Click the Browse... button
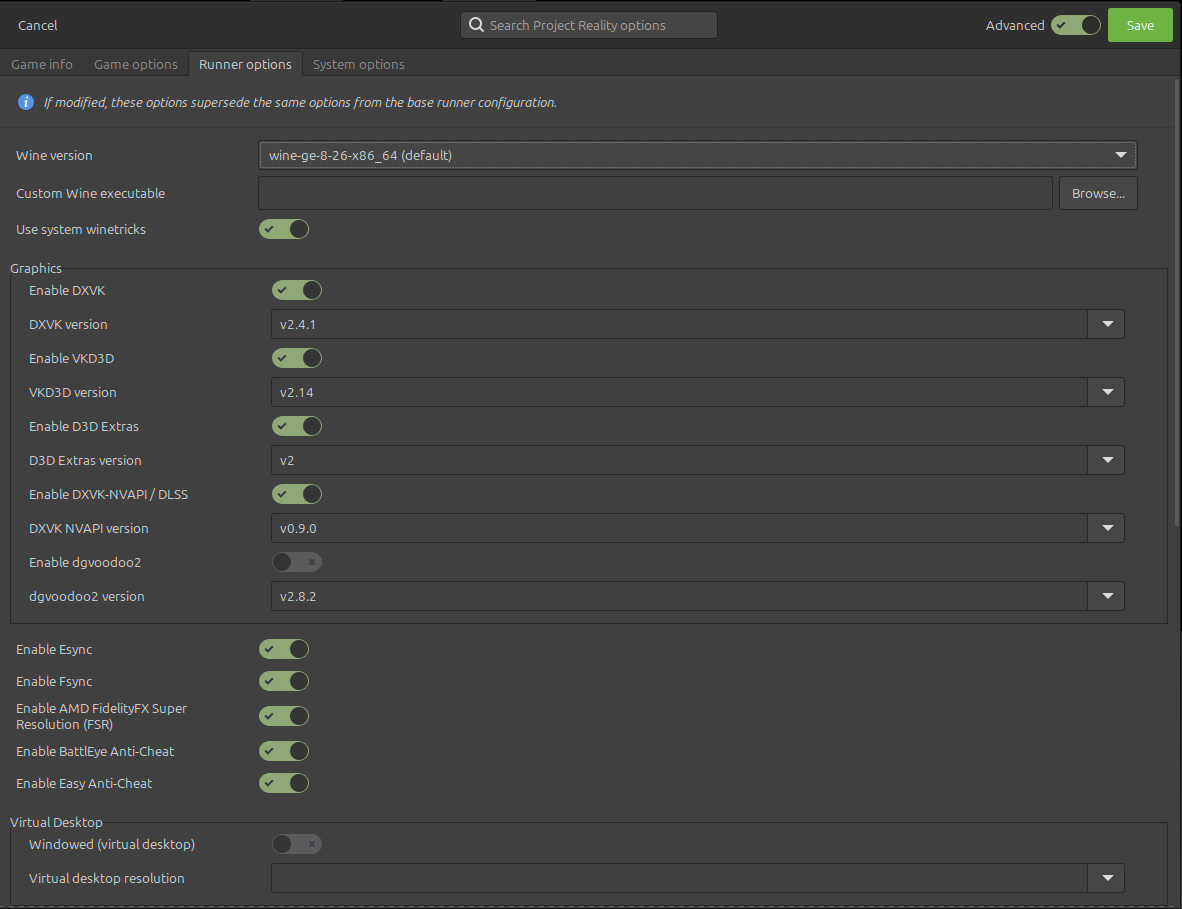This screenshot has width=1182, height=909. coord(1098,193)
